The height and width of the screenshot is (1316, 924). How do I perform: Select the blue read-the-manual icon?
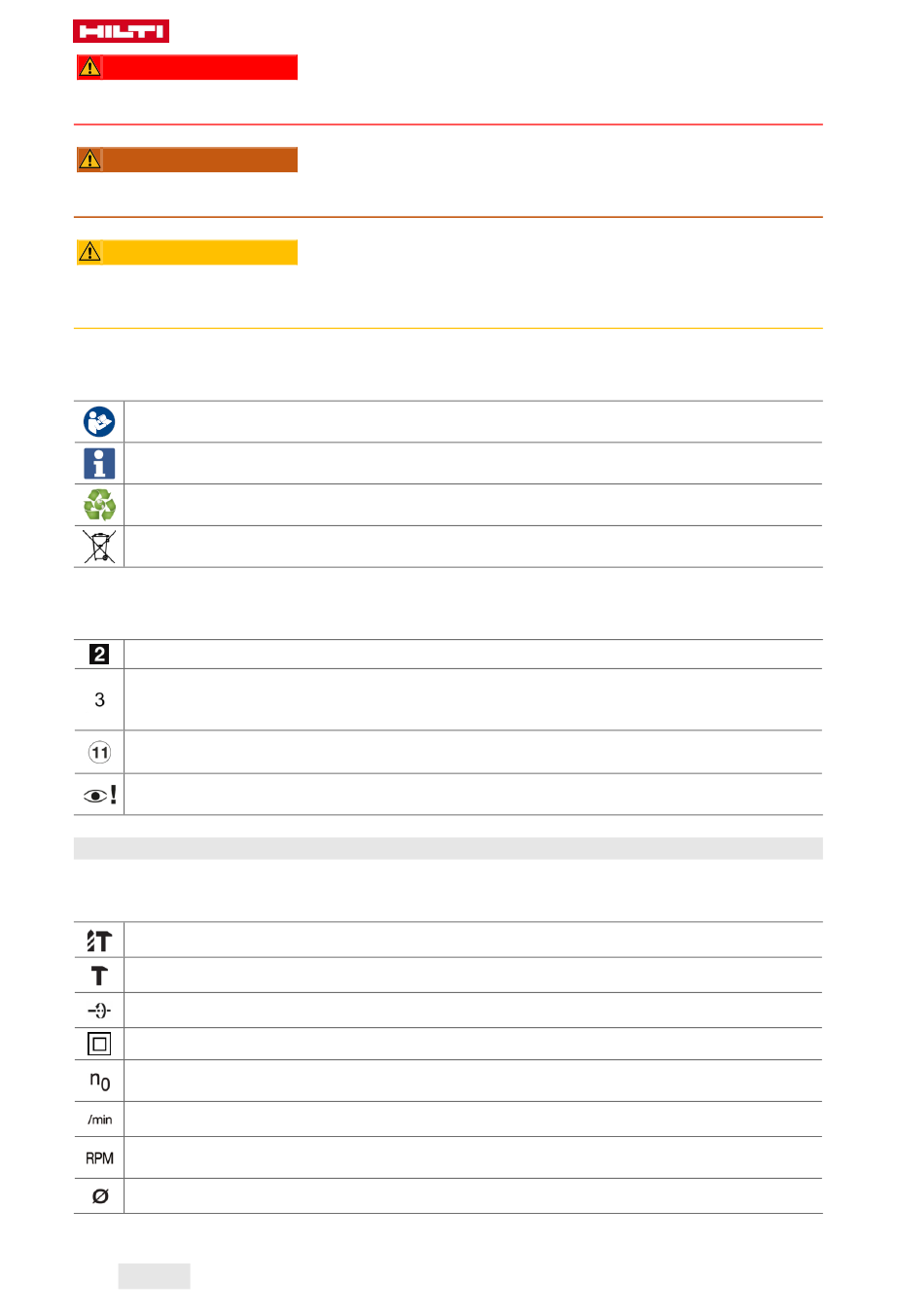pos(99,422)
